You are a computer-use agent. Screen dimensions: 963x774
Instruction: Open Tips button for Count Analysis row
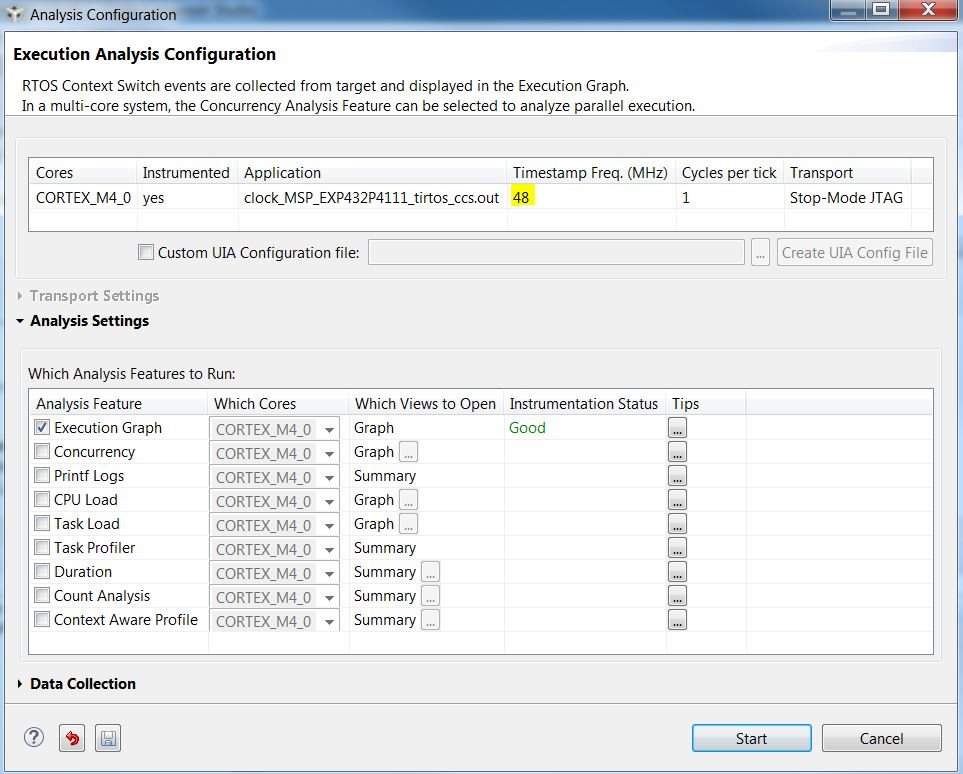coord(677,596)
